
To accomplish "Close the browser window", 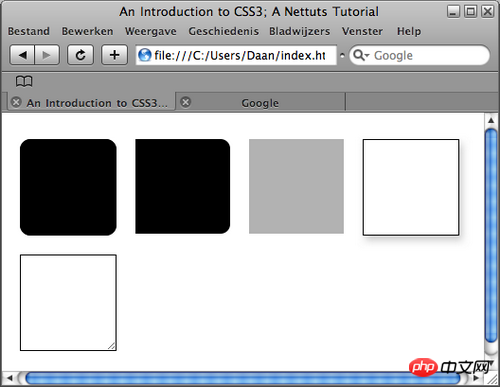I will [x=488, y=12].
